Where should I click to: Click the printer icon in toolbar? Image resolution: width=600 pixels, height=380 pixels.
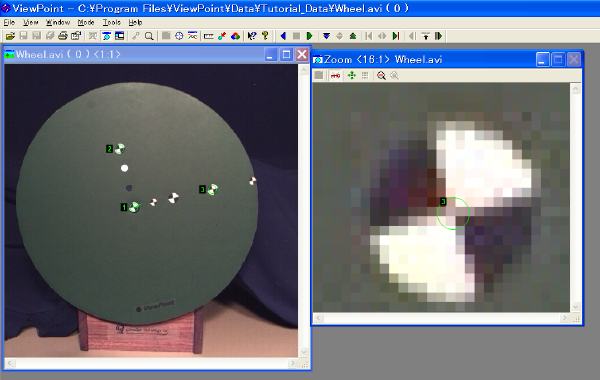click(63, 36)
